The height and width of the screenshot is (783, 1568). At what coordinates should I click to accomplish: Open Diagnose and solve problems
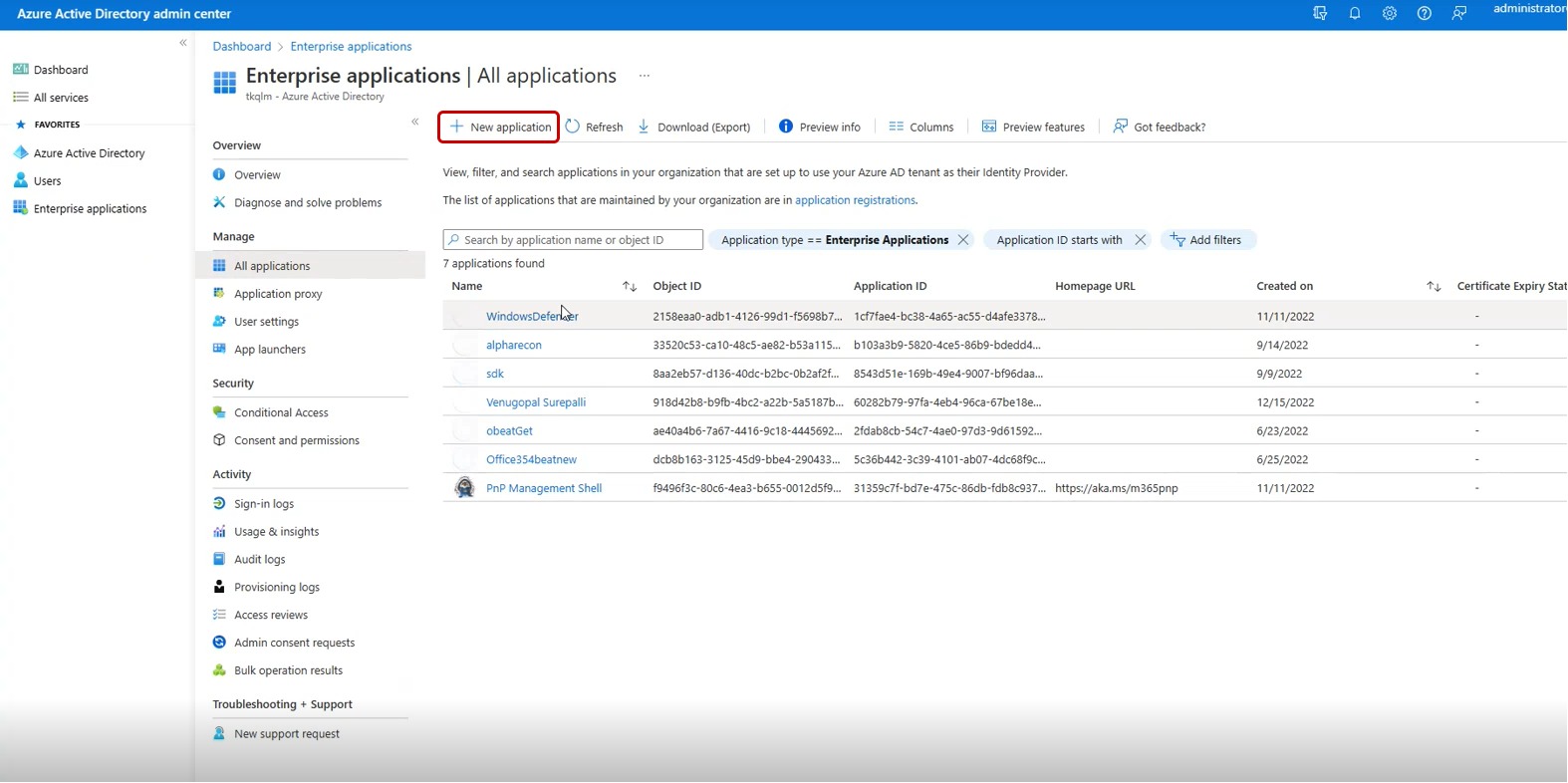(308, 203)
